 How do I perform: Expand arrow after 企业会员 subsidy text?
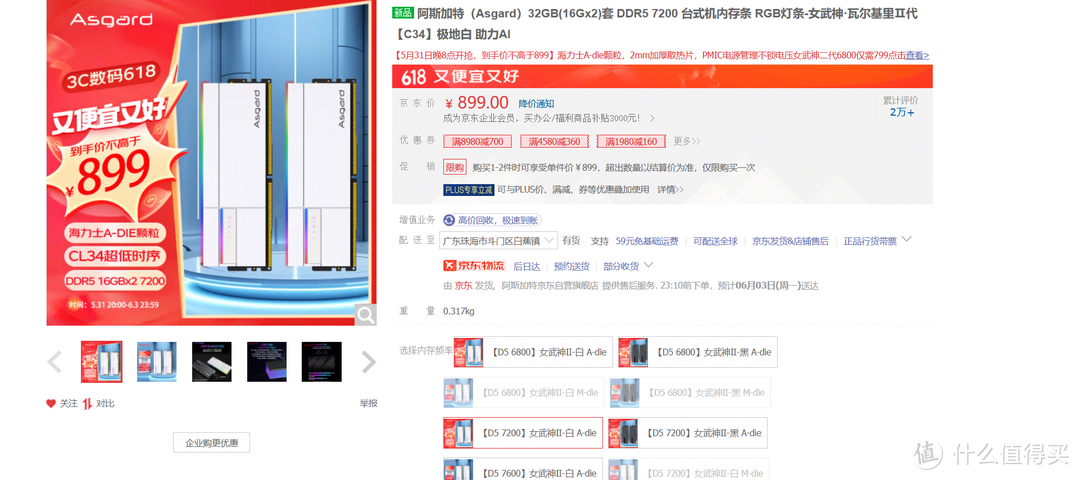pos(652,118)
